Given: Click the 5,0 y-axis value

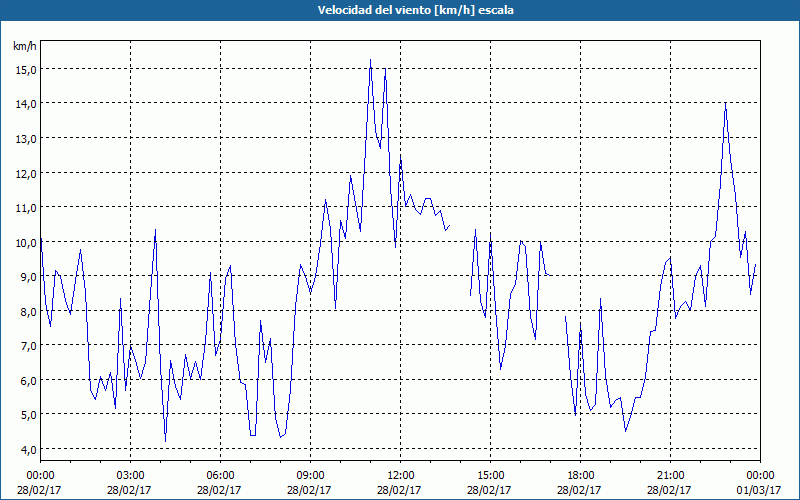Looking at the screenshot, I should (x=28, y=414).
